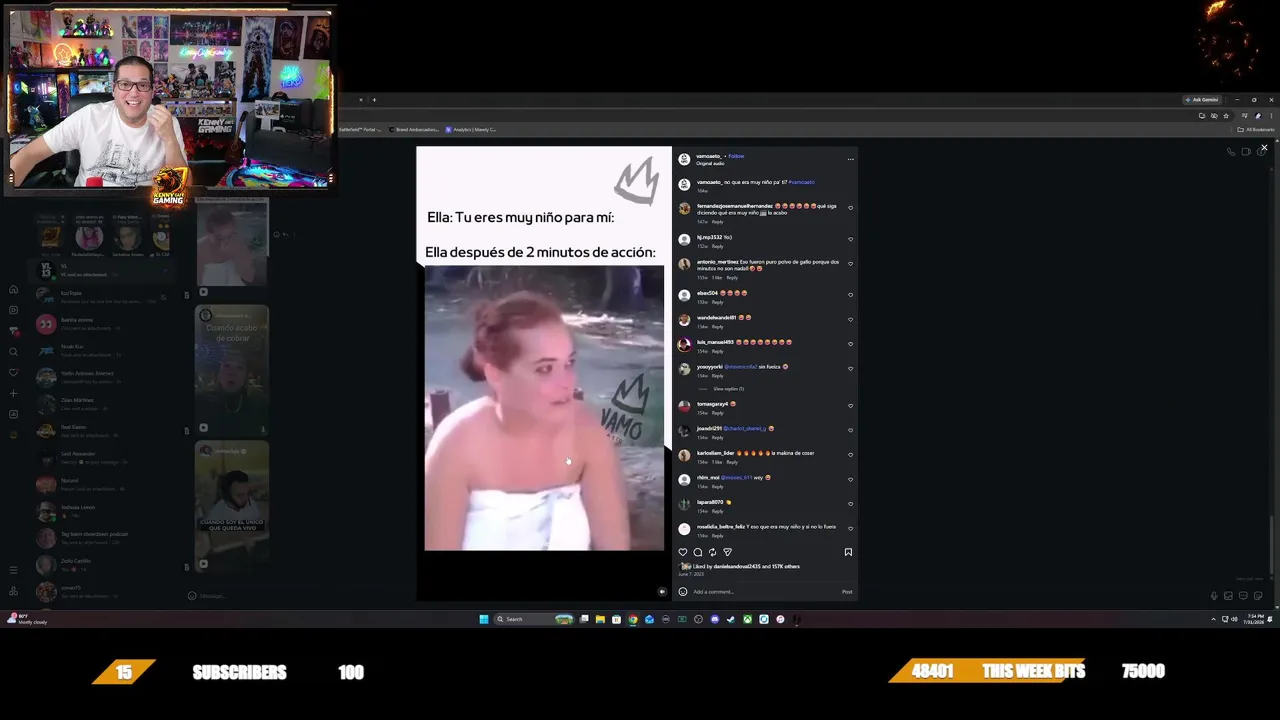Start a video call with the camera icon
Viewport: 1280px width, 720px height.
[x=1246, y=152]
